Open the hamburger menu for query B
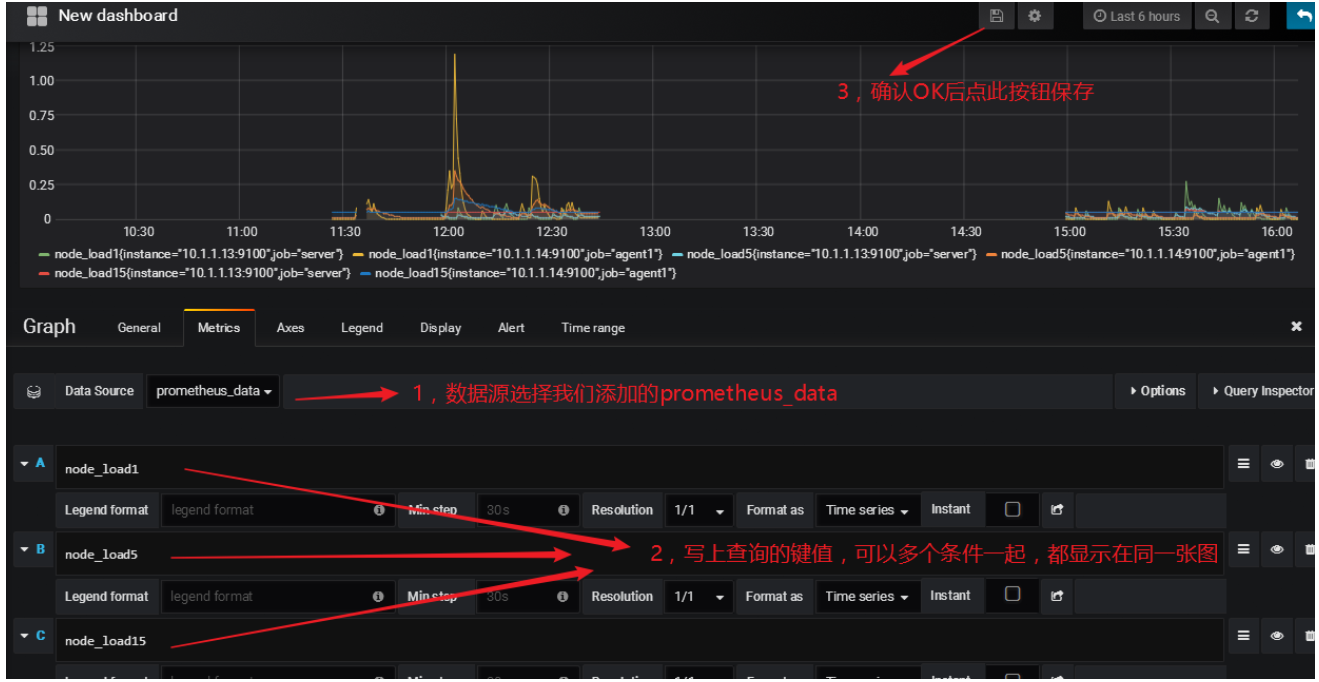1319x682 pixels. coord(1243,549)
